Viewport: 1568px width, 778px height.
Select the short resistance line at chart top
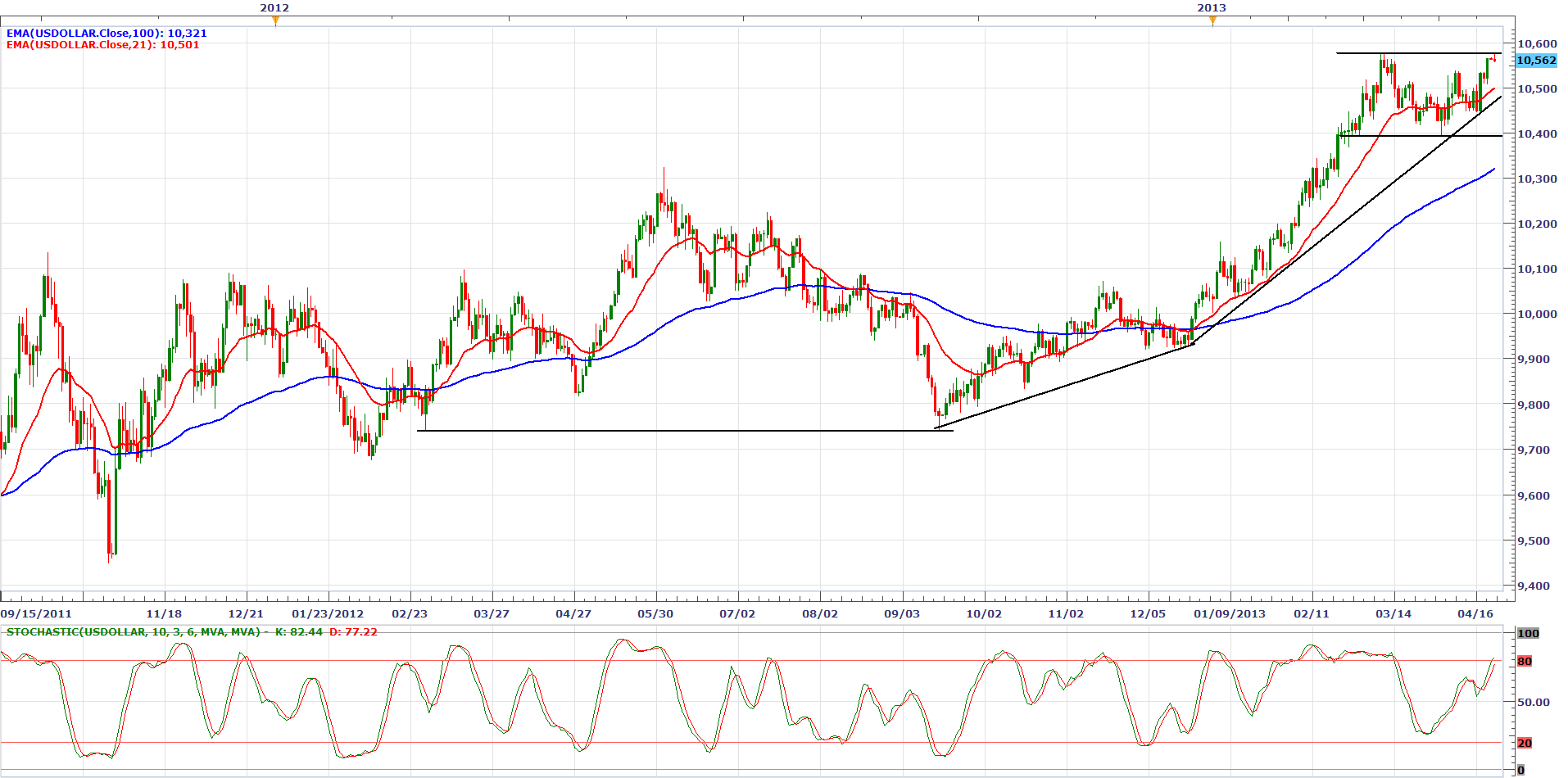1417,53
